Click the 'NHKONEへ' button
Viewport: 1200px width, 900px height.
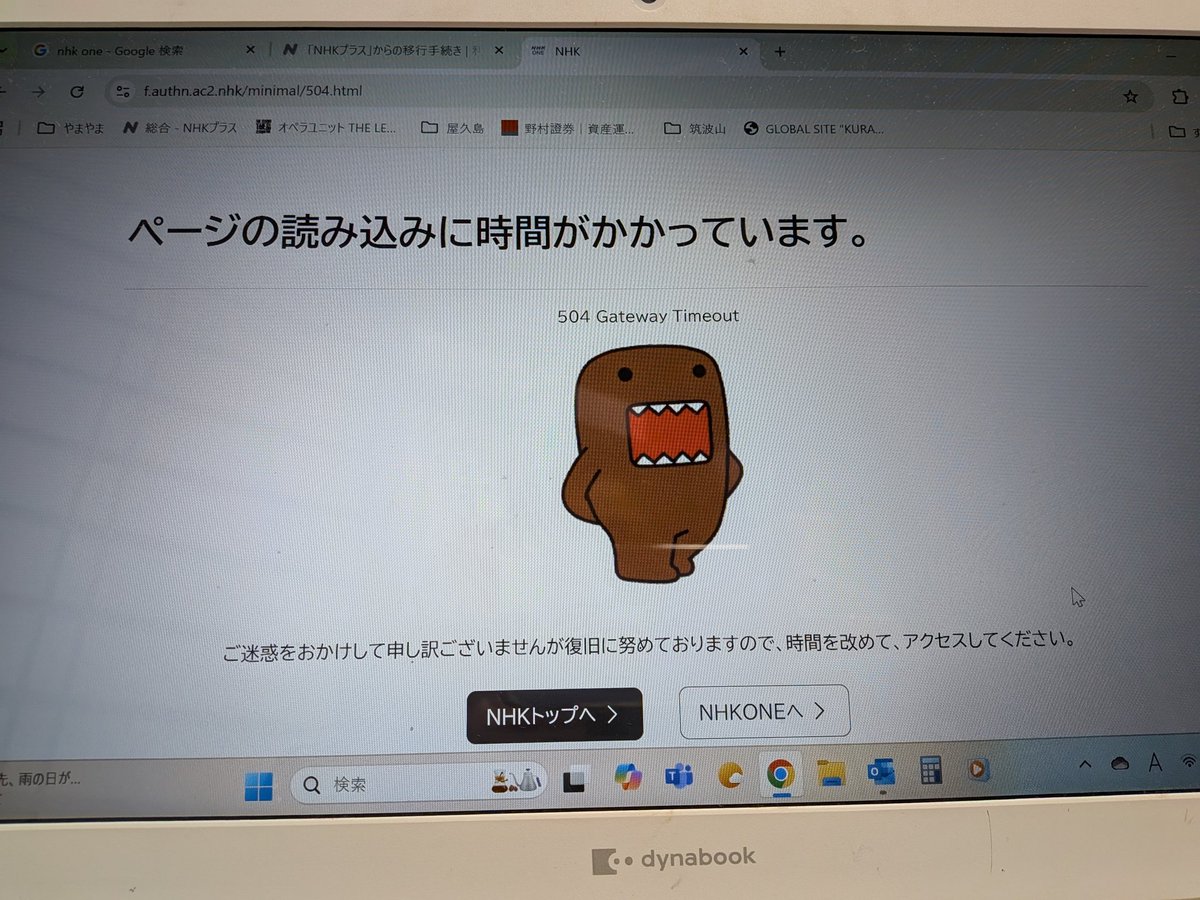coord(764,711)
